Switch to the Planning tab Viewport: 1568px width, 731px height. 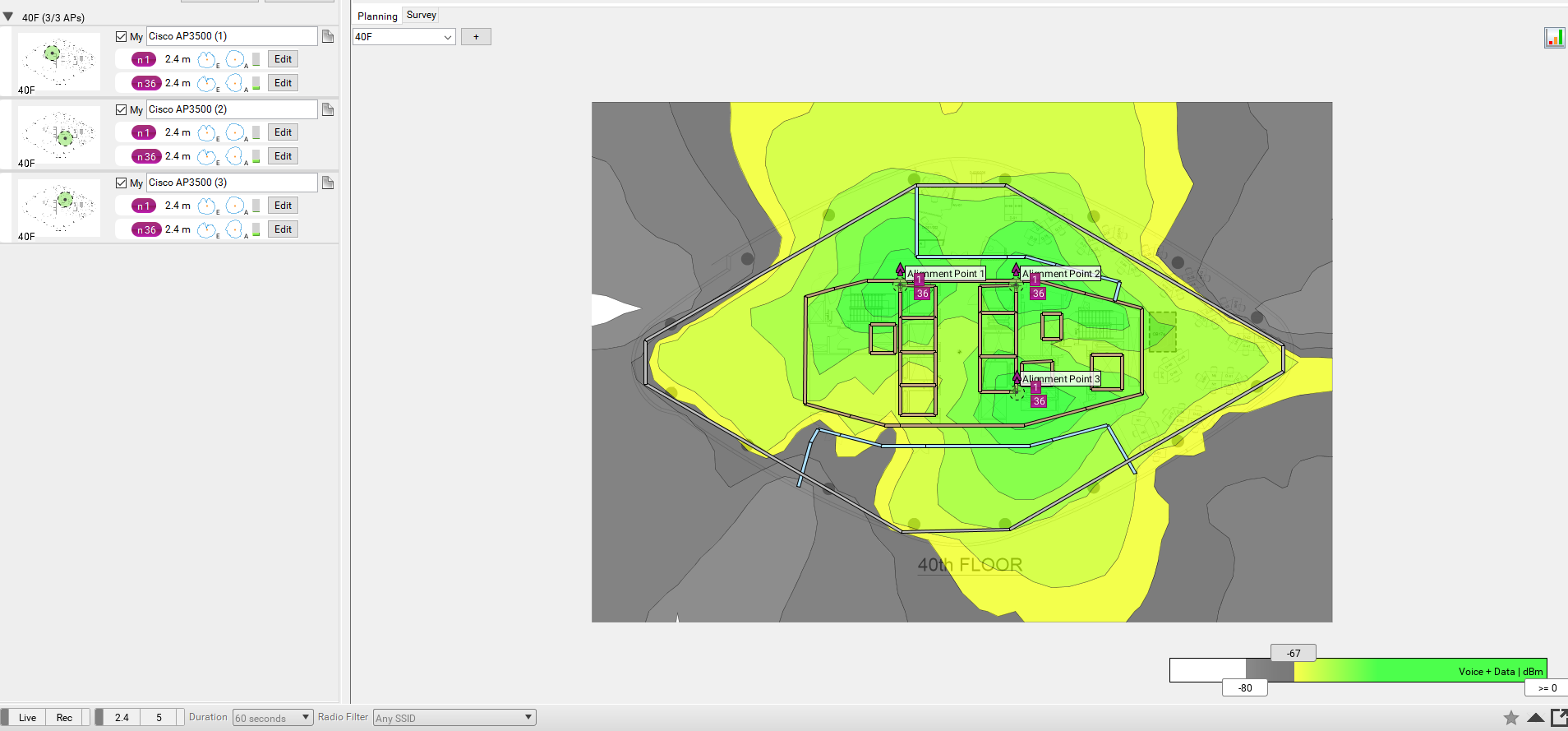[377, 16]
